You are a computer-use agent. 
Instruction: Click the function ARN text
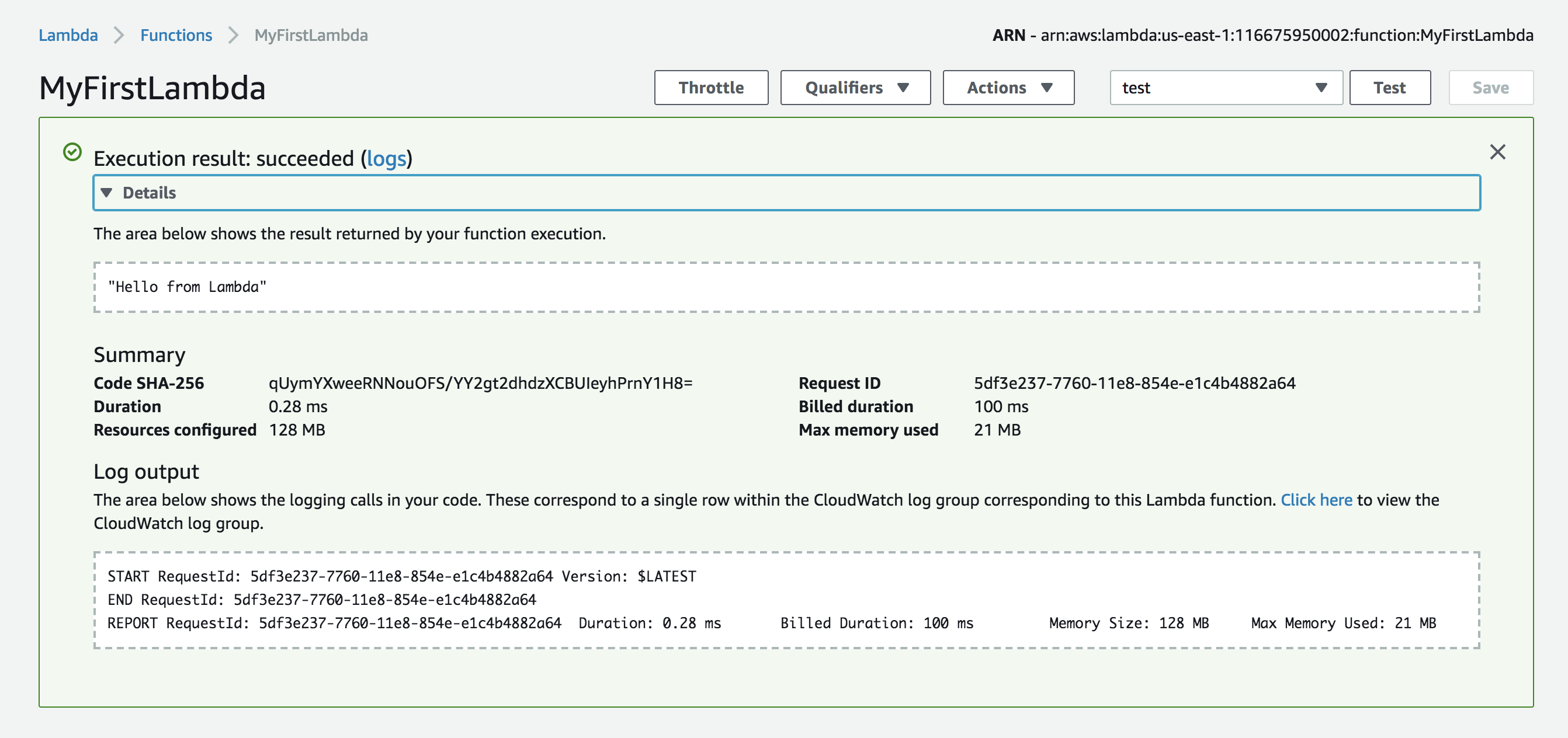[x=1263, y=35]
